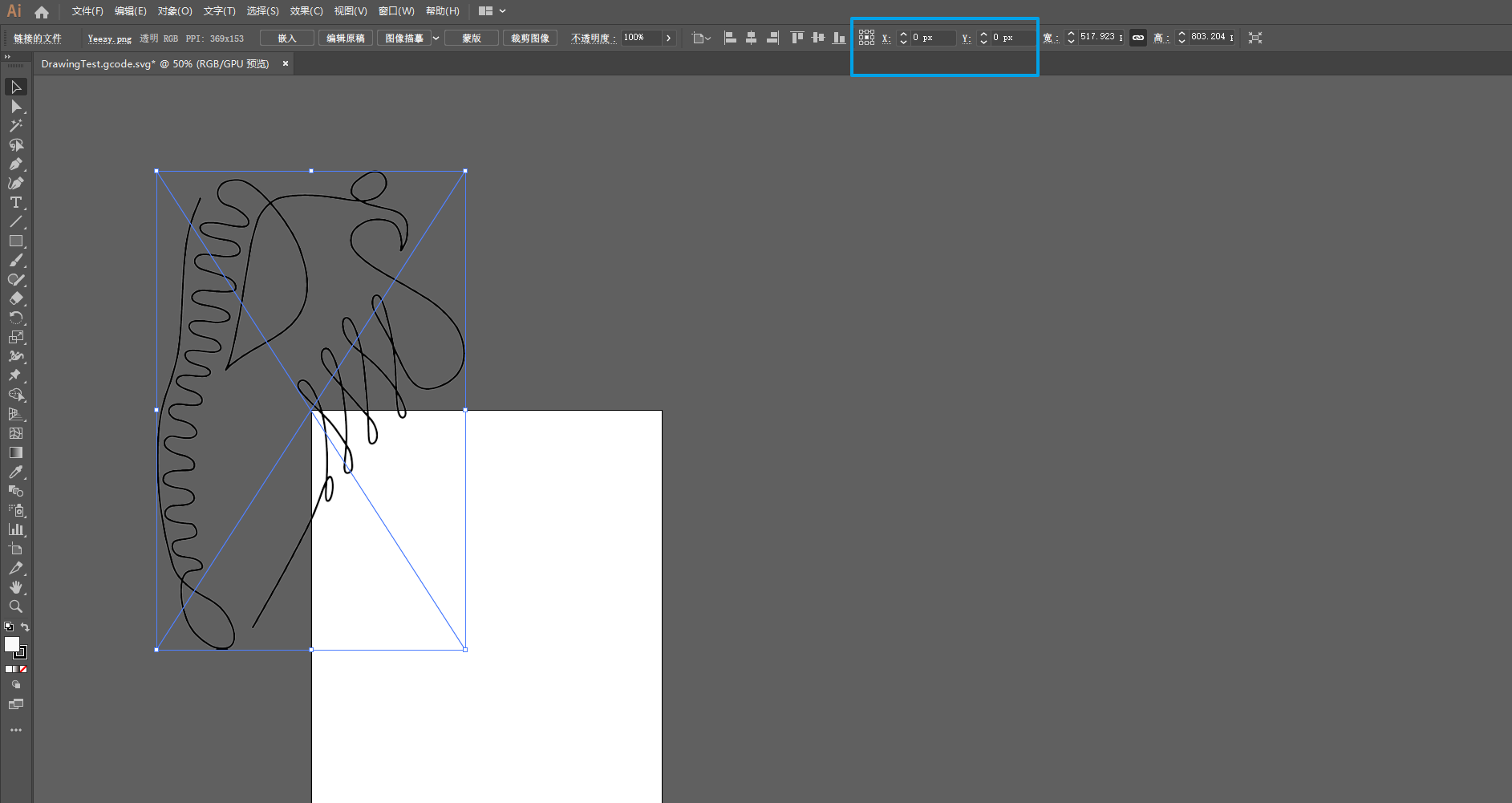
Task: Step the X position value spinner
Action: click(x=903, y=38)
